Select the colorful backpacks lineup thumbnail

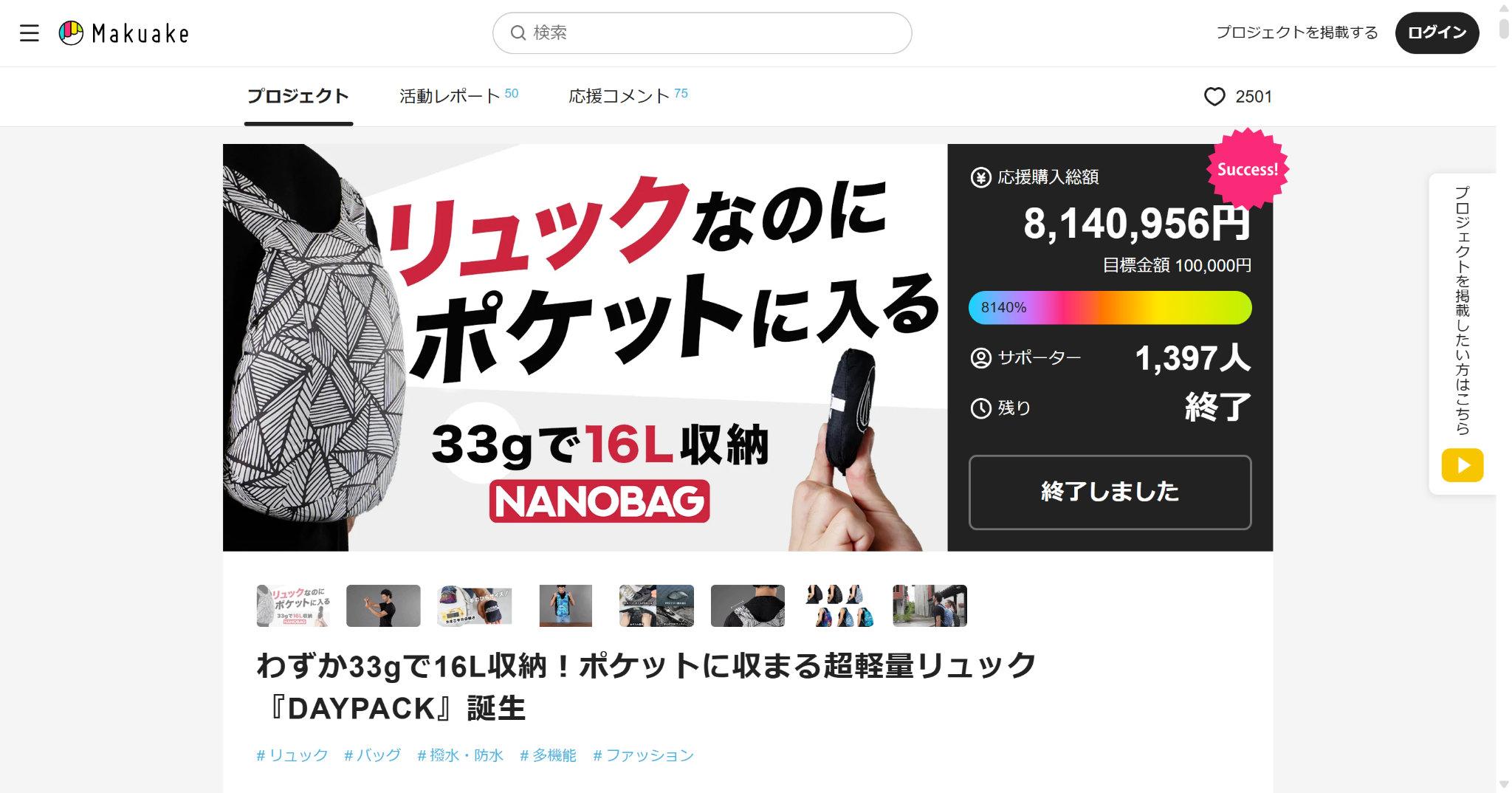click(839, 605)
